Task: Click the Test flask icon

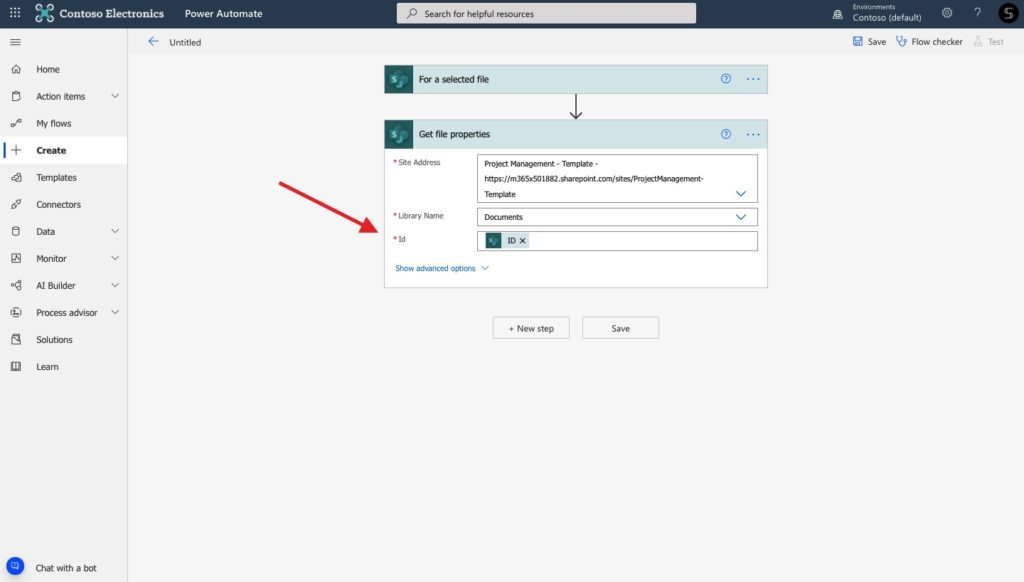Action: click(978, 41)
